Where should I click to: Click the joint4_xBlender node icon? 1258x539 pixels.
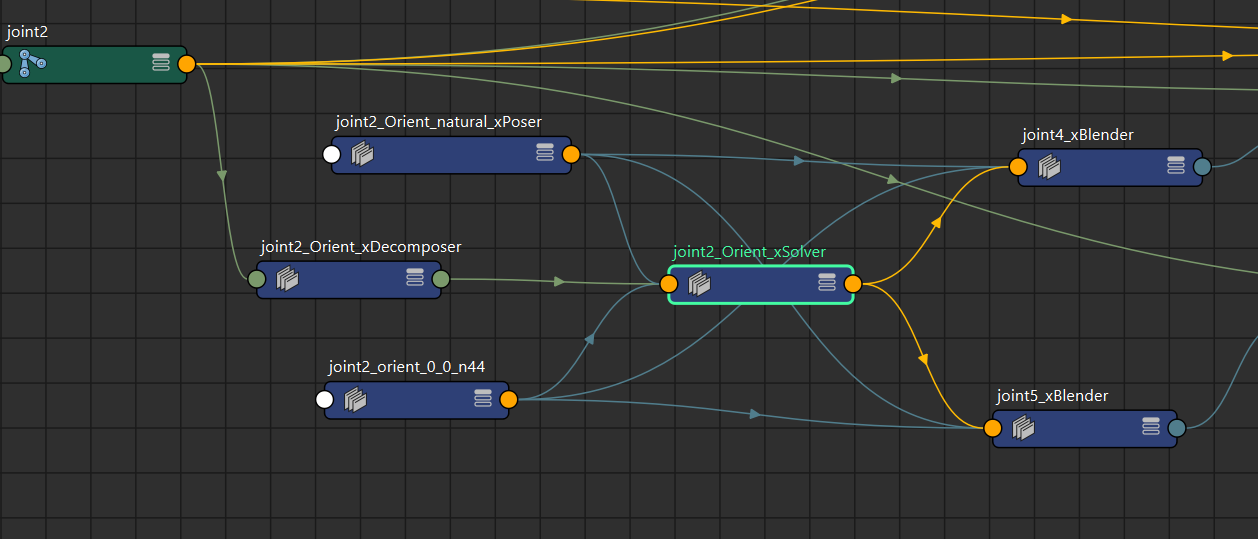click(1048, 167)
